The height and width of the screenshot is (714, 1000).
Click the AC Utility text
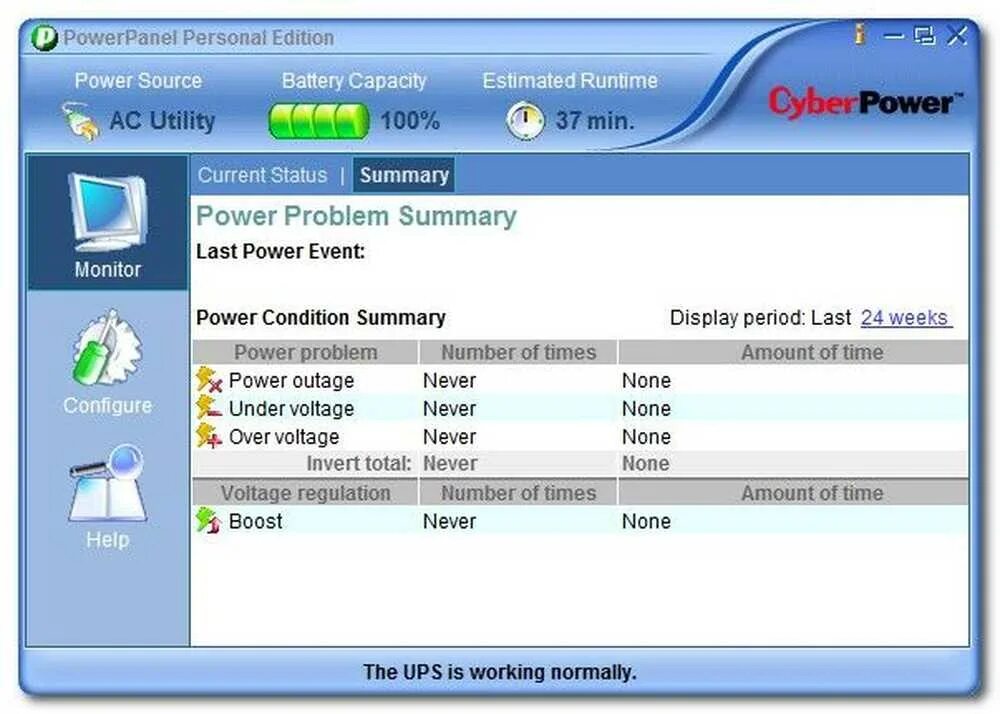tap(162, 120)
